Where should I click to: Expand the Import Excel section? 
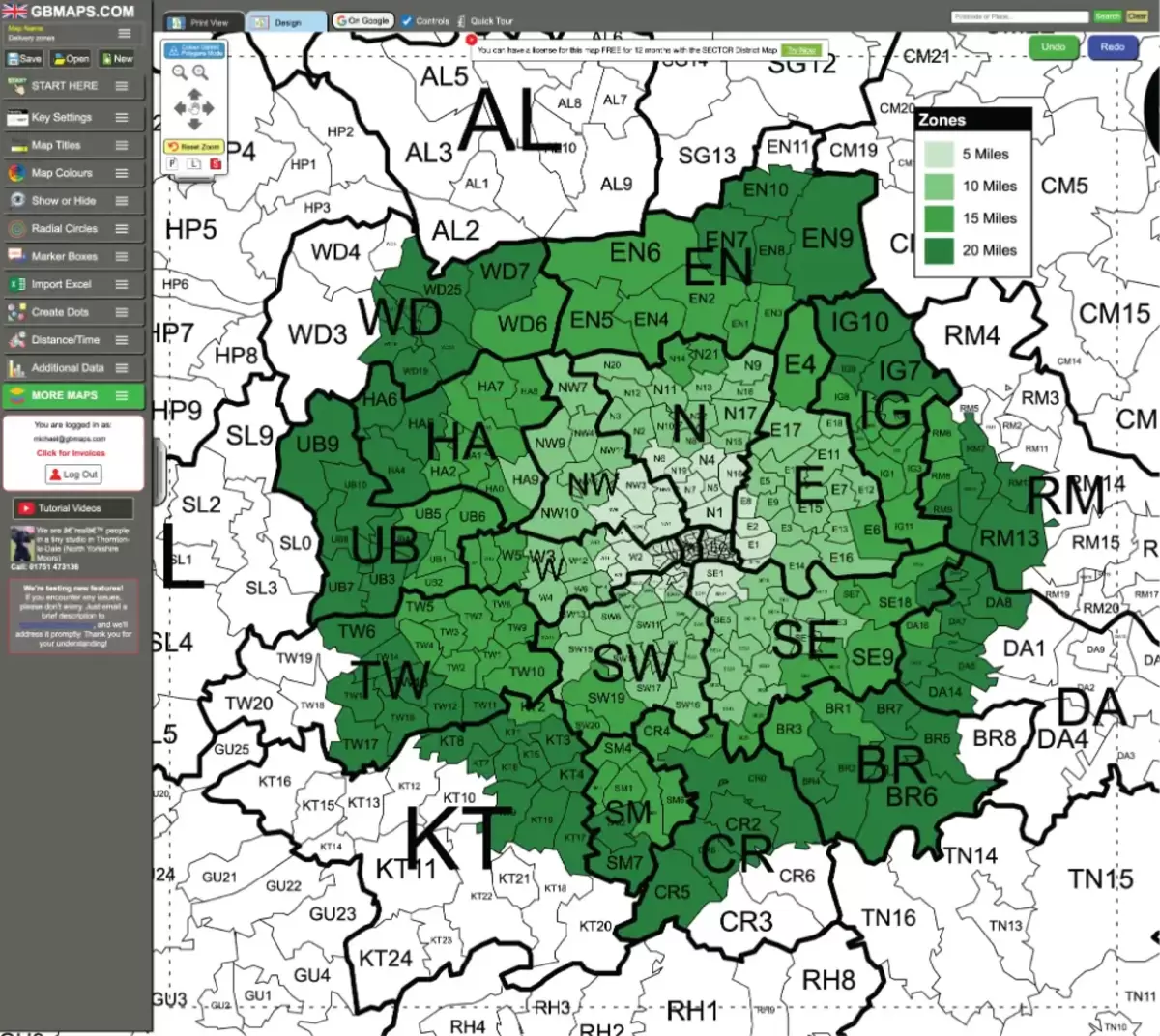(x=122, y=285)
